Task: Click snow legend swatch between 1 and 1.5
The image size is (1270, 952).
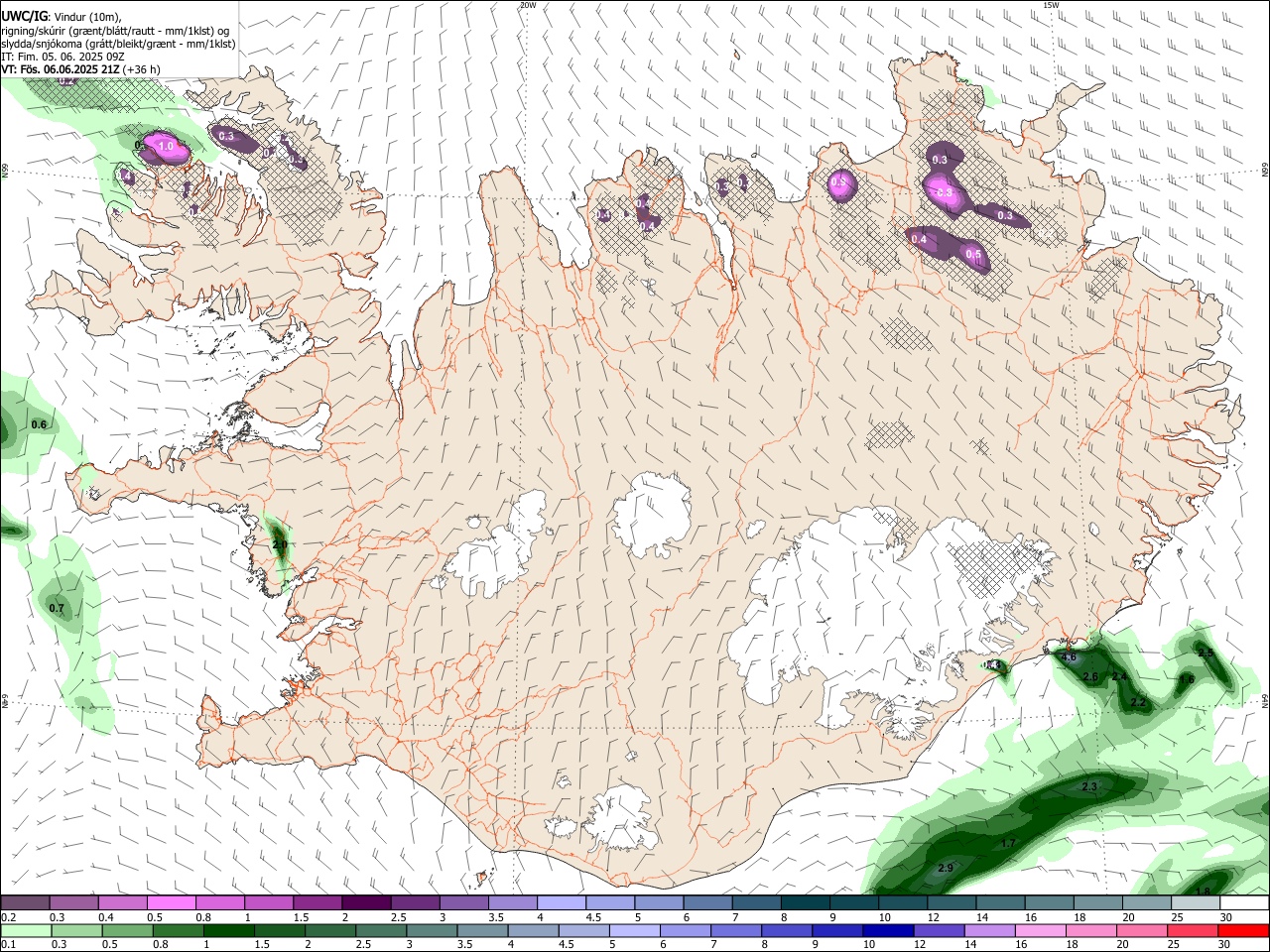Action: click(268, 902)
